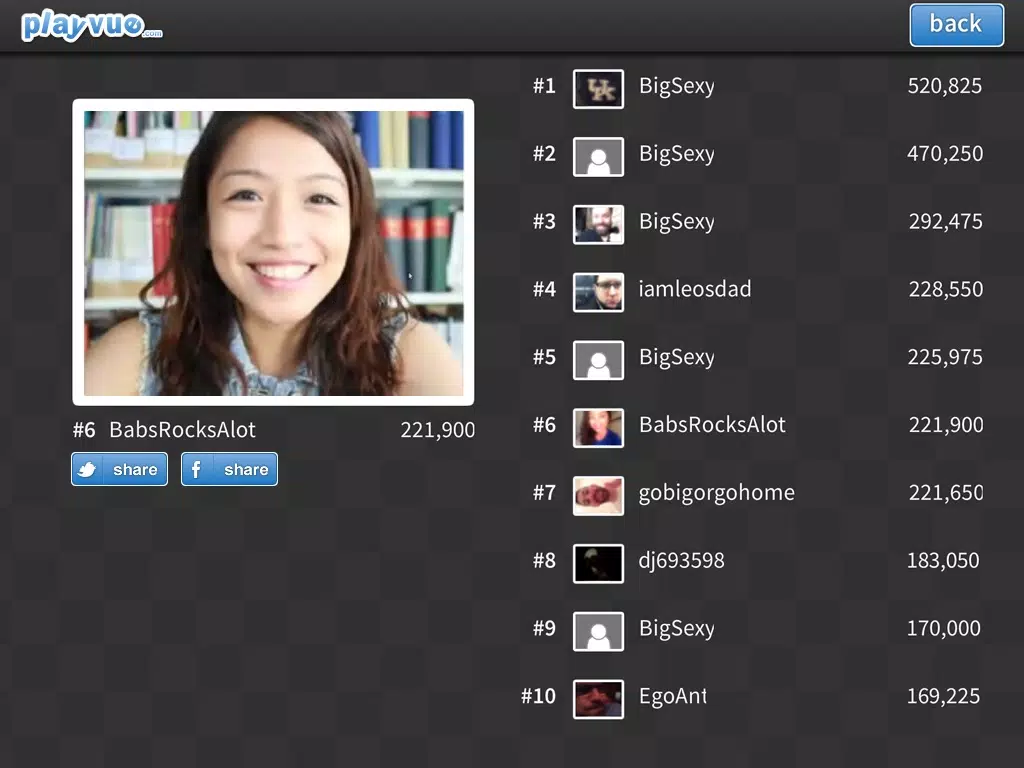Select rank #9 default avatar icon
Viewport: 1024px width, 768px height.
(x=598, y=632)
